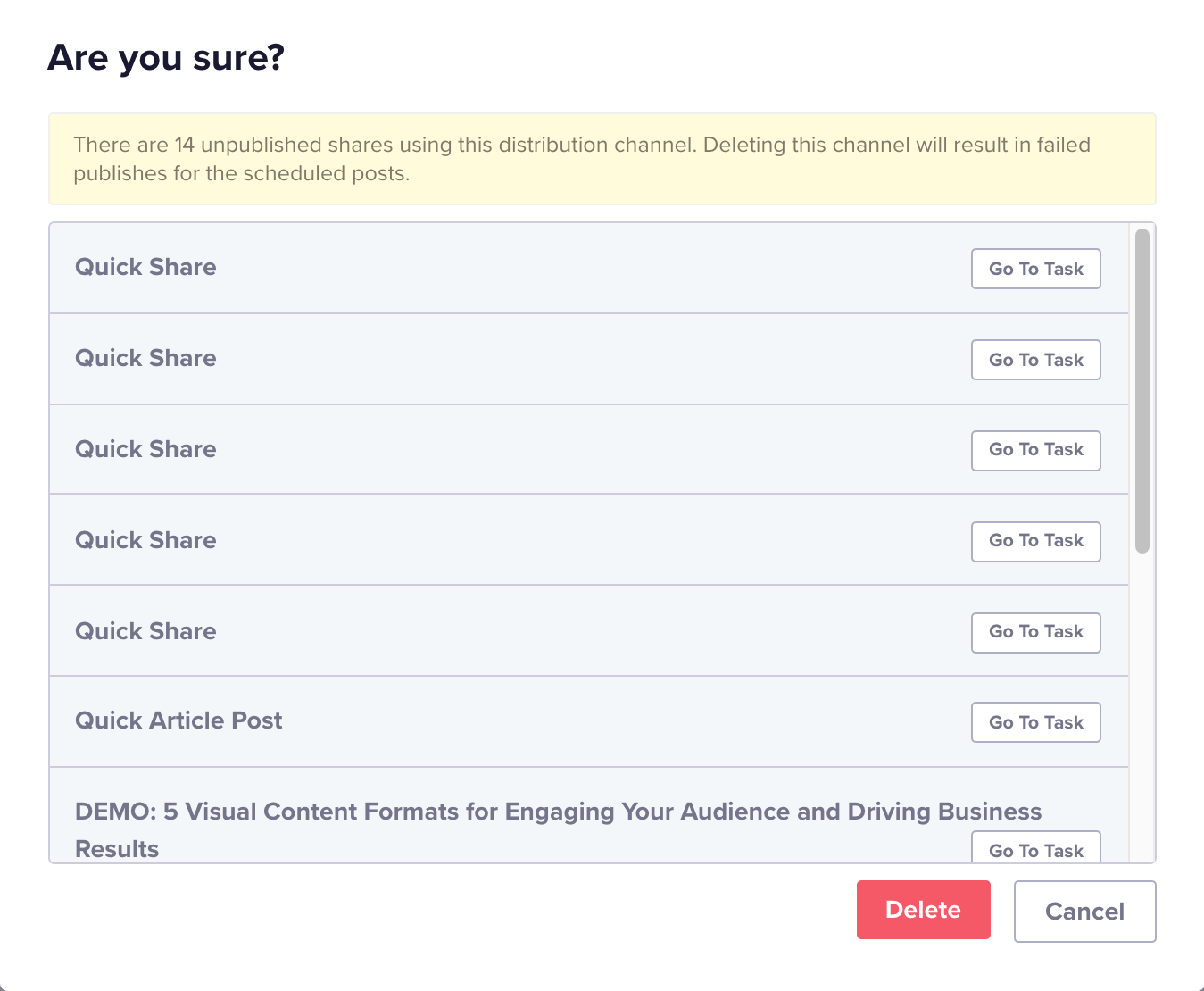Confirm channel removal with the Delete button
This screenshot has width=1204, height=991.
[923, 910]
